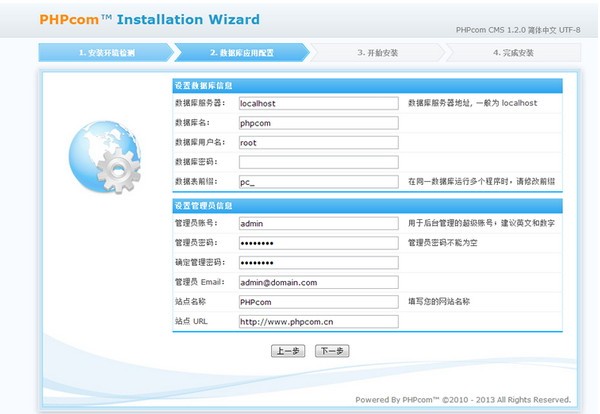Viewport: 600px width, 414px height.
Task: Select step 2 数据库应用配置 tab
Action: pos(242,52)
